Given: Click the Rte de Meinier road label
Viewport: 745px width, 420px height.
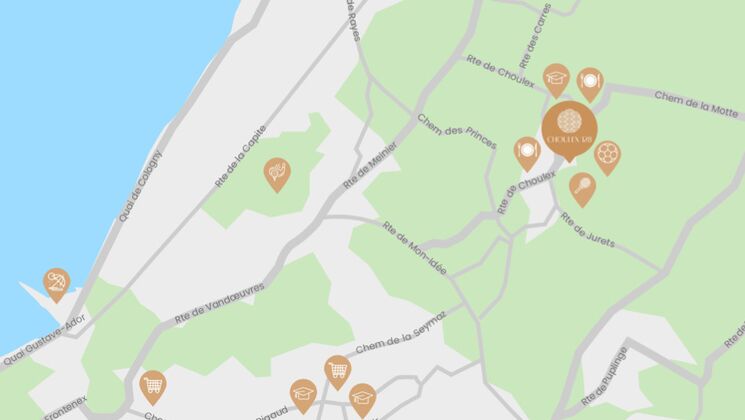Looking at the screenshot, I should pos(370,165).
